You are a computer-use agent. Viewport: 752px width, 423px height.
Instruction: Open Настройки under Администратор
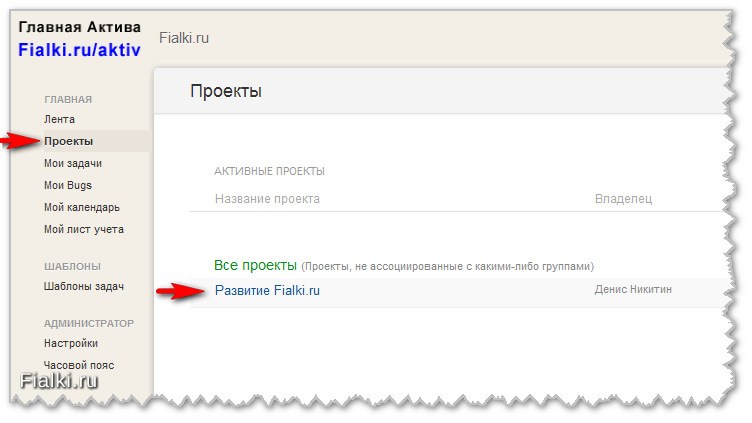(71, 343)
